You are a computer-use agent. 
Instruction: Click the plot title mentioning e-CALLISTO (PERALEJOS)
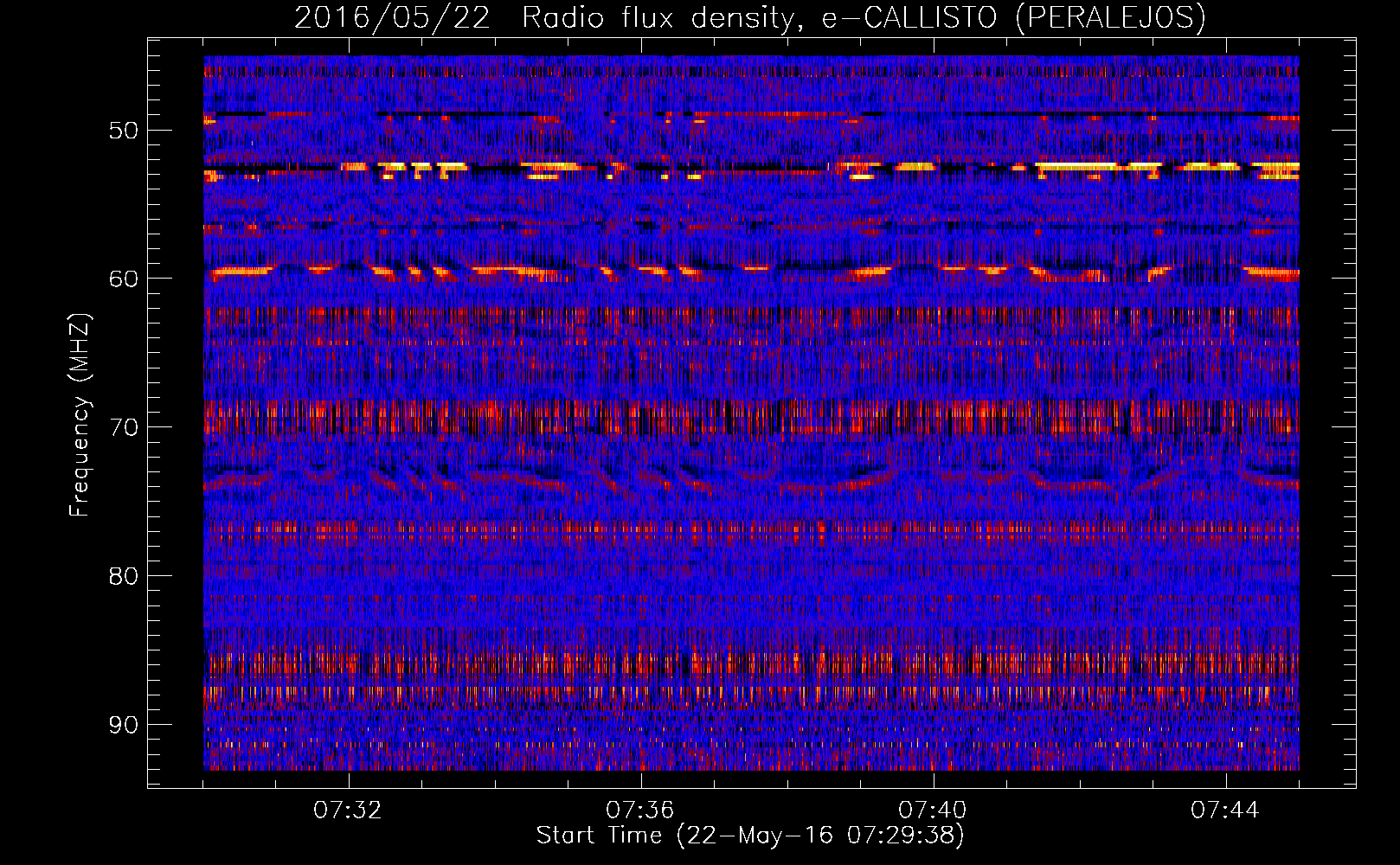coord(749,17)
